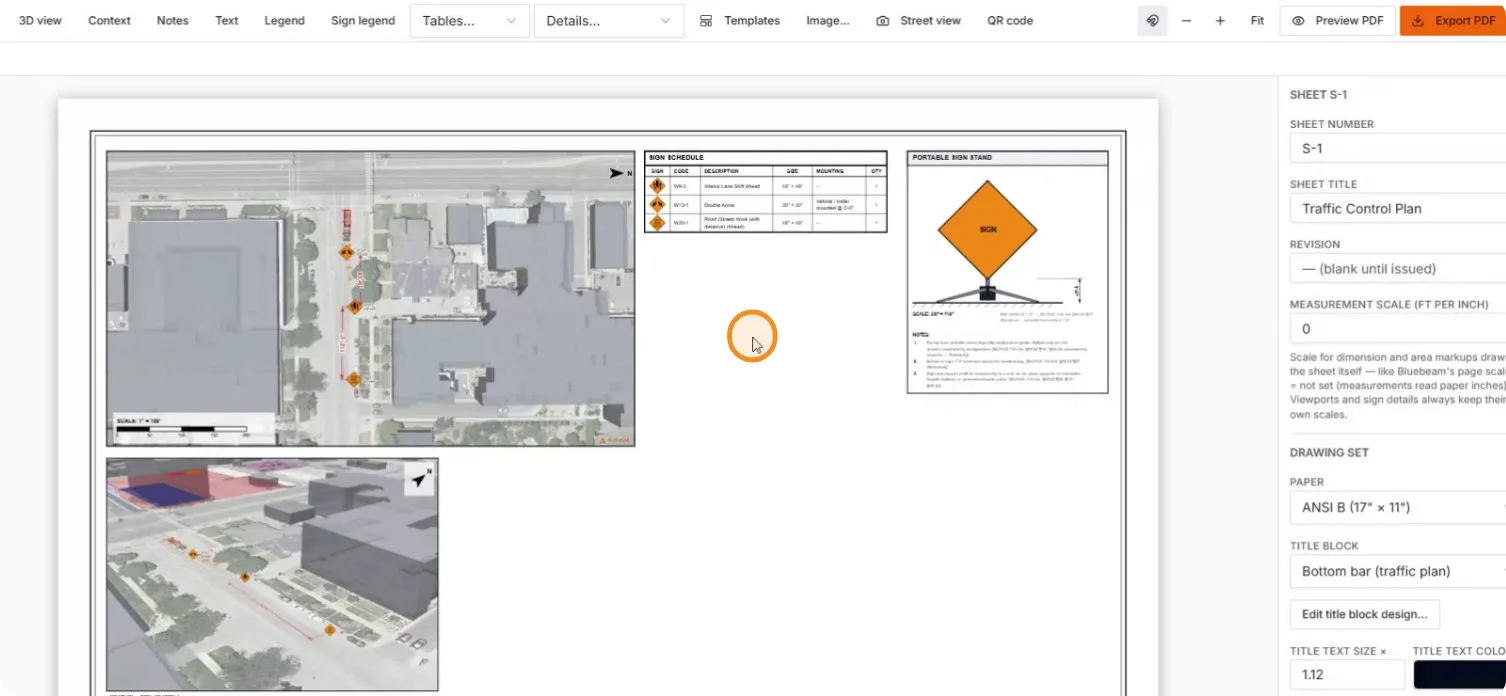Screen dimensions: 1506x696
Task: Click the eye icon in Preview PDF
Action: (x=1298, y=21)
